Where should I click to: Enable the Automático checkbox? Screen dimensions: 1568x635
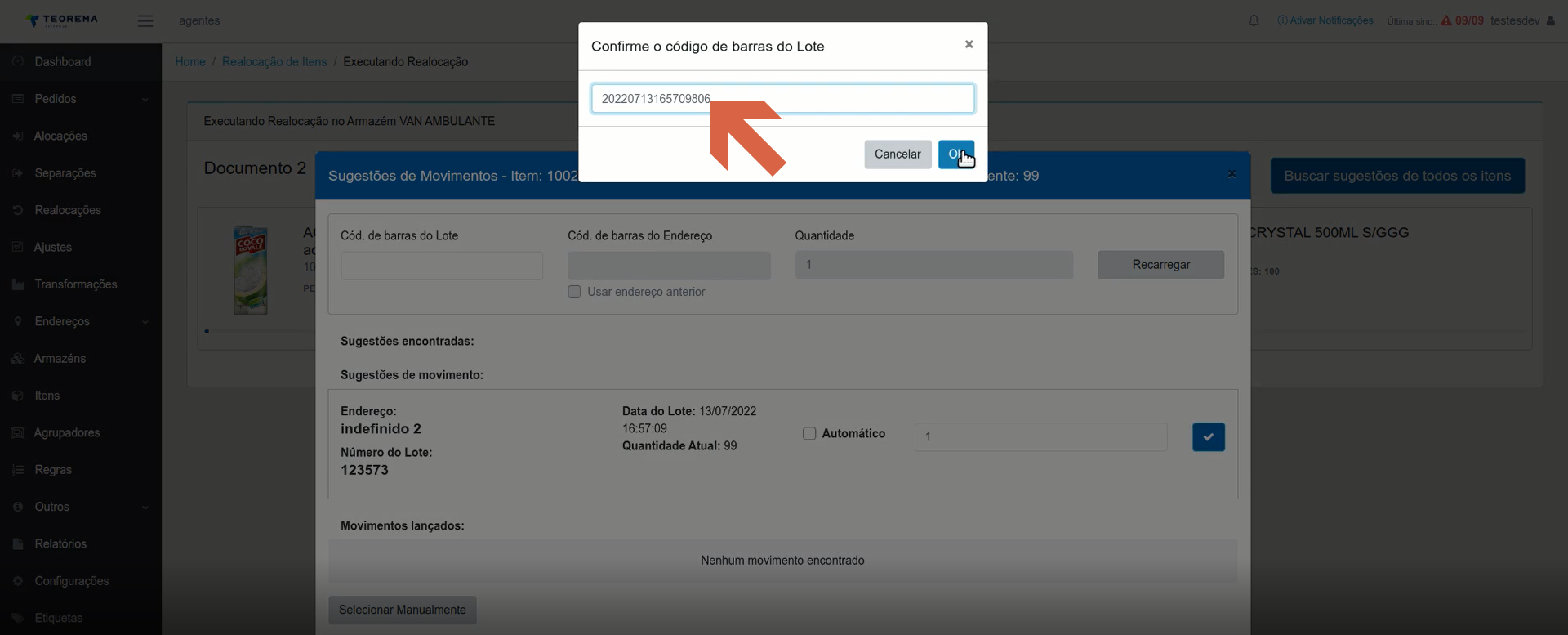tap(809, 434)
